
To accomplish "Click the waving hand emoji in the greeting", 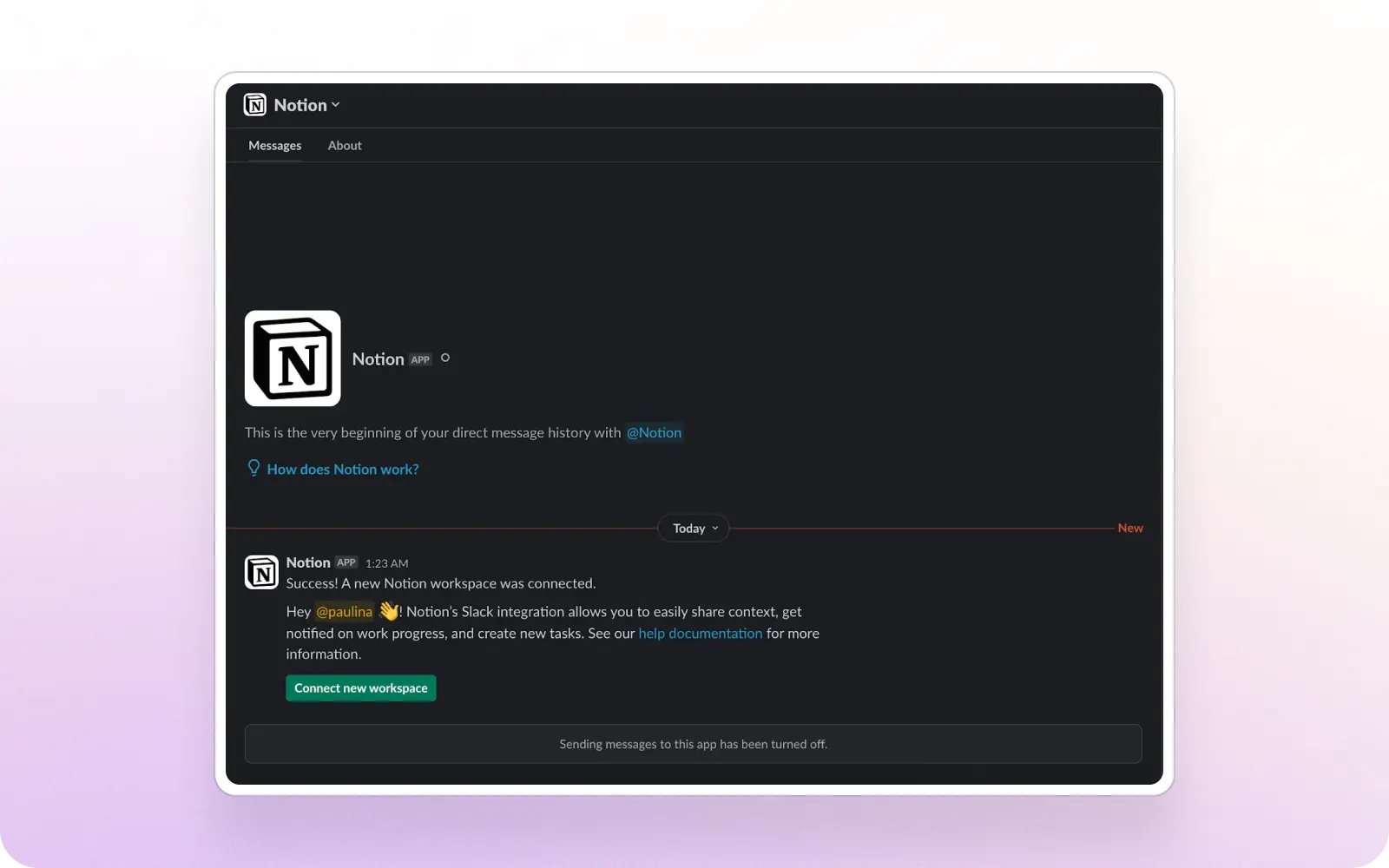I will (x=389, y=611).
